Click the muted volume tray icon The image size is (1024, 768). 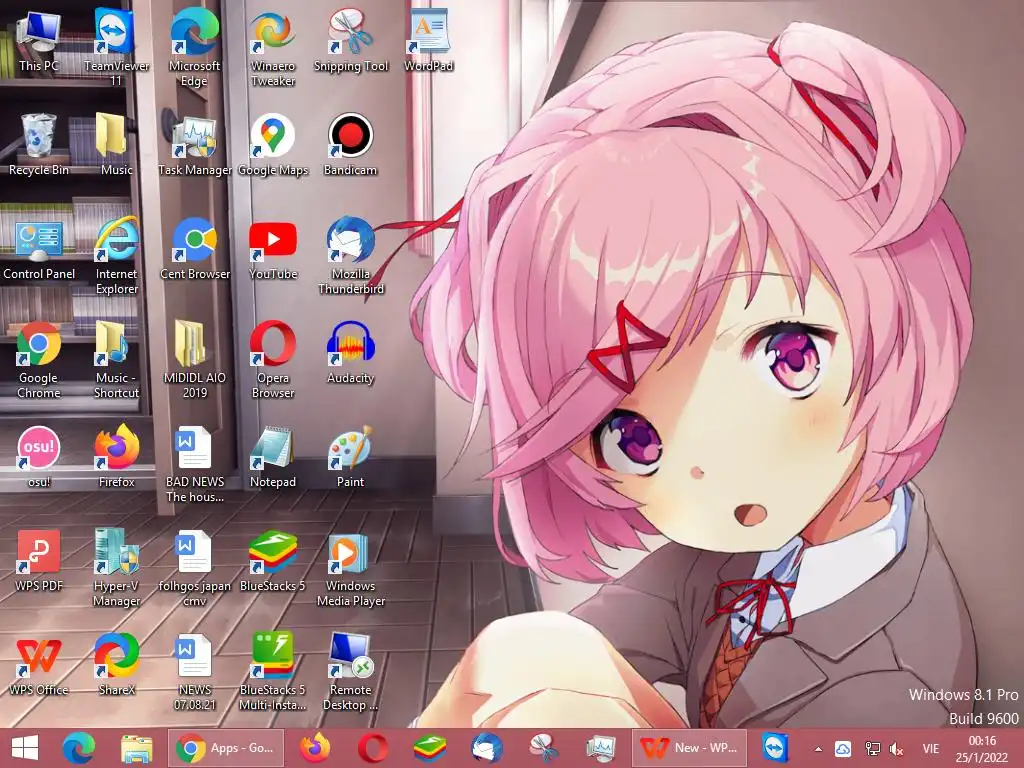pyautogui.click(x=897, y=748)
